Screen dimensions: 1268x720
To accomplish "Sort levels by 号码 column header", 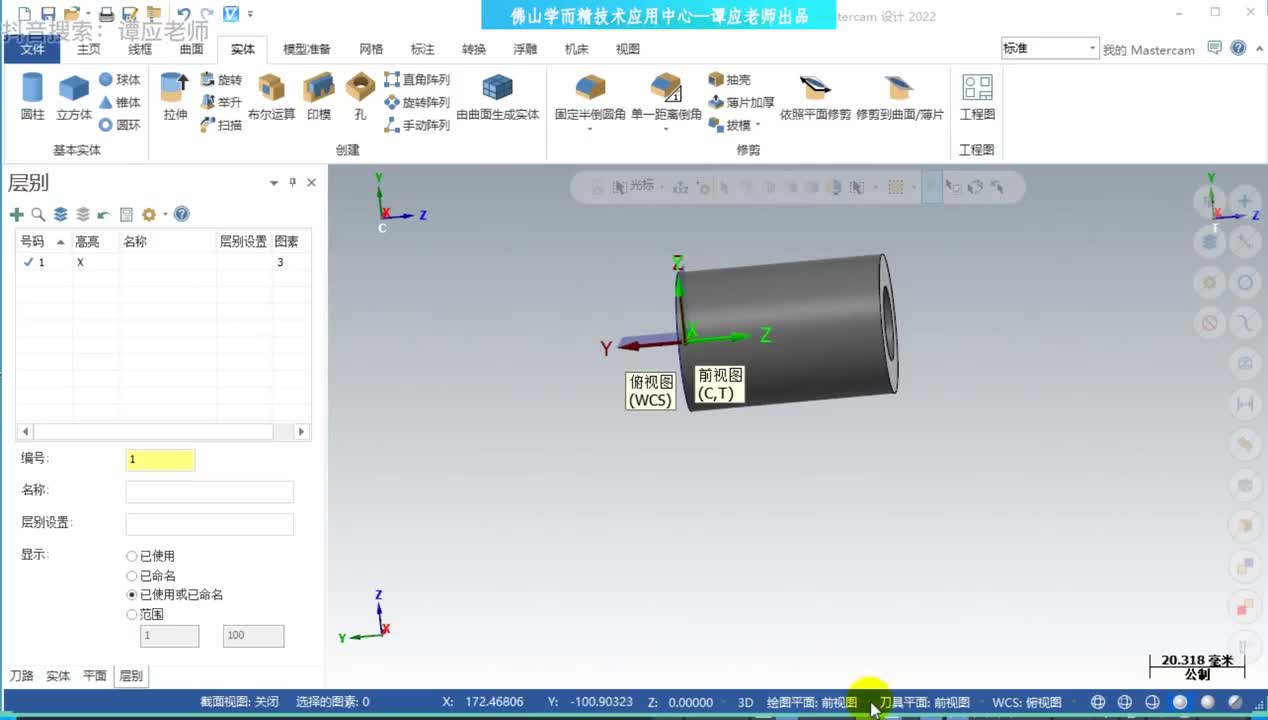I will pyautogui.click(x=43, y=241).
